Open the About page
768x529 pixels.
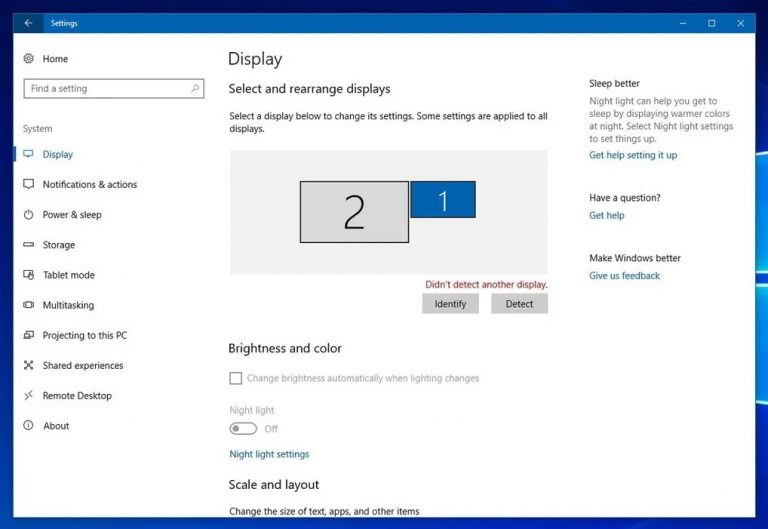point(56,426)
